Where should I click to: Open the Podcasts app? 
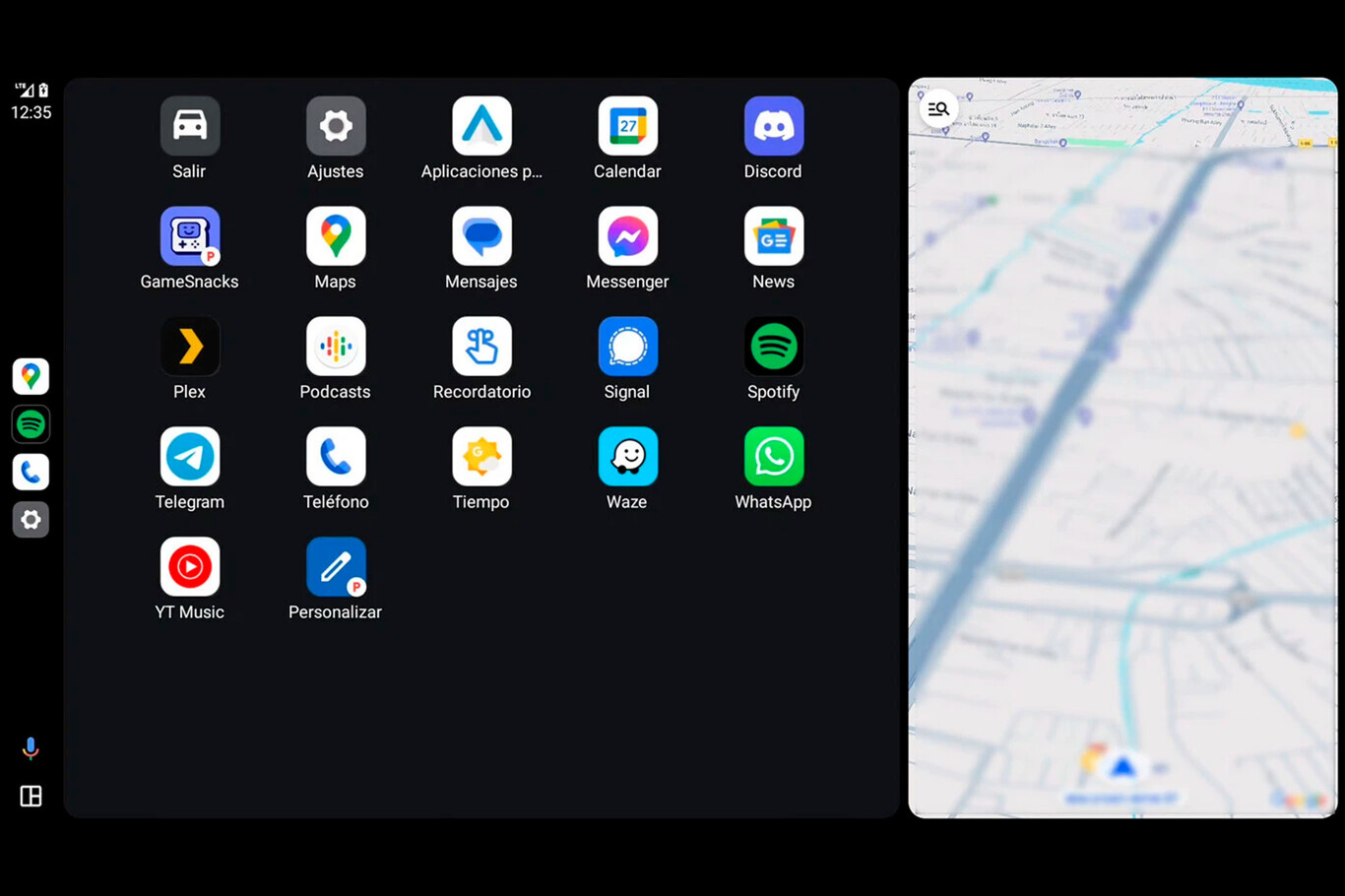click(336, 347)
